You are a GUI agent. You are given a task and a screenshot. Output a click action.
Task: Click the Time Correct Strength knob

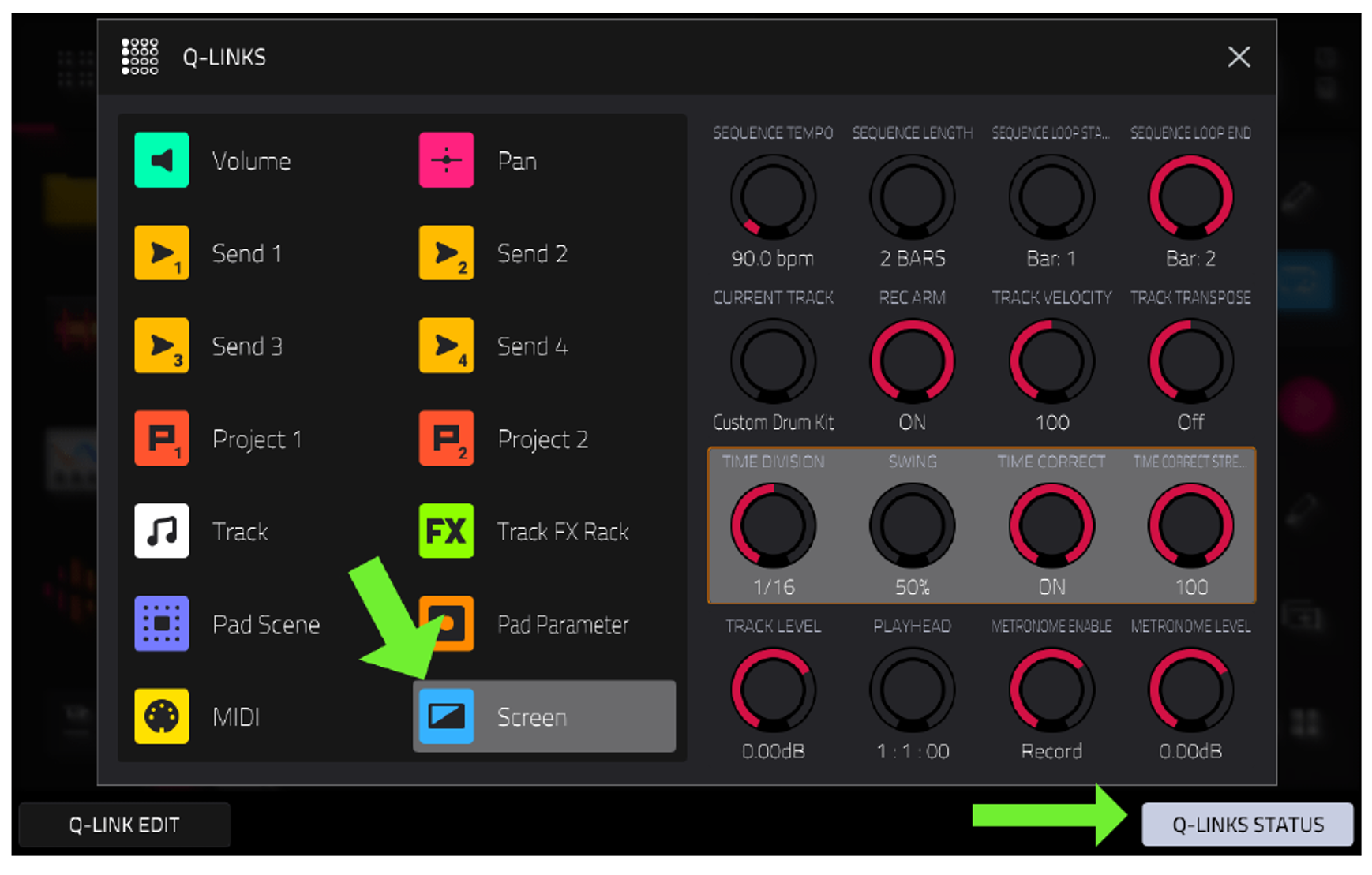click(1190, 526)
